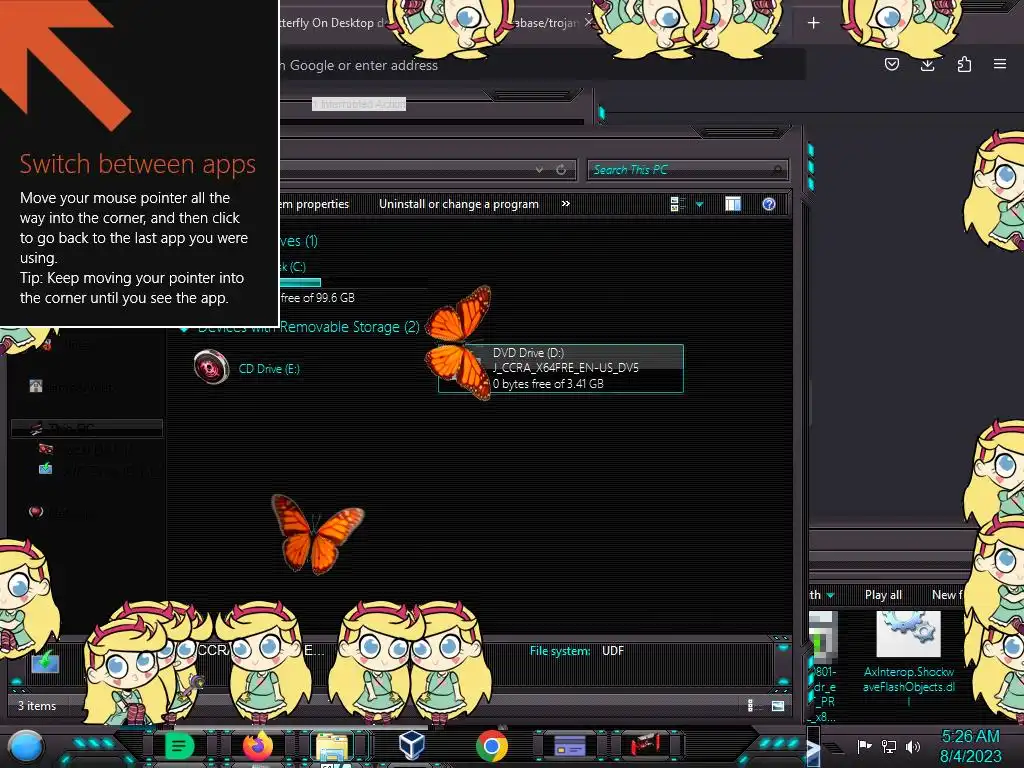Click Uninstall or change a program
This screenshot has height=768, width=1024.
click(x=458, y=204)
